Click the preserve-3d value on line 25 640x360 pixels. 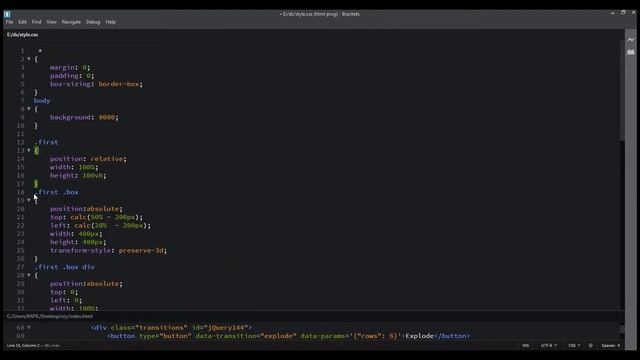(x=141, y=251)
